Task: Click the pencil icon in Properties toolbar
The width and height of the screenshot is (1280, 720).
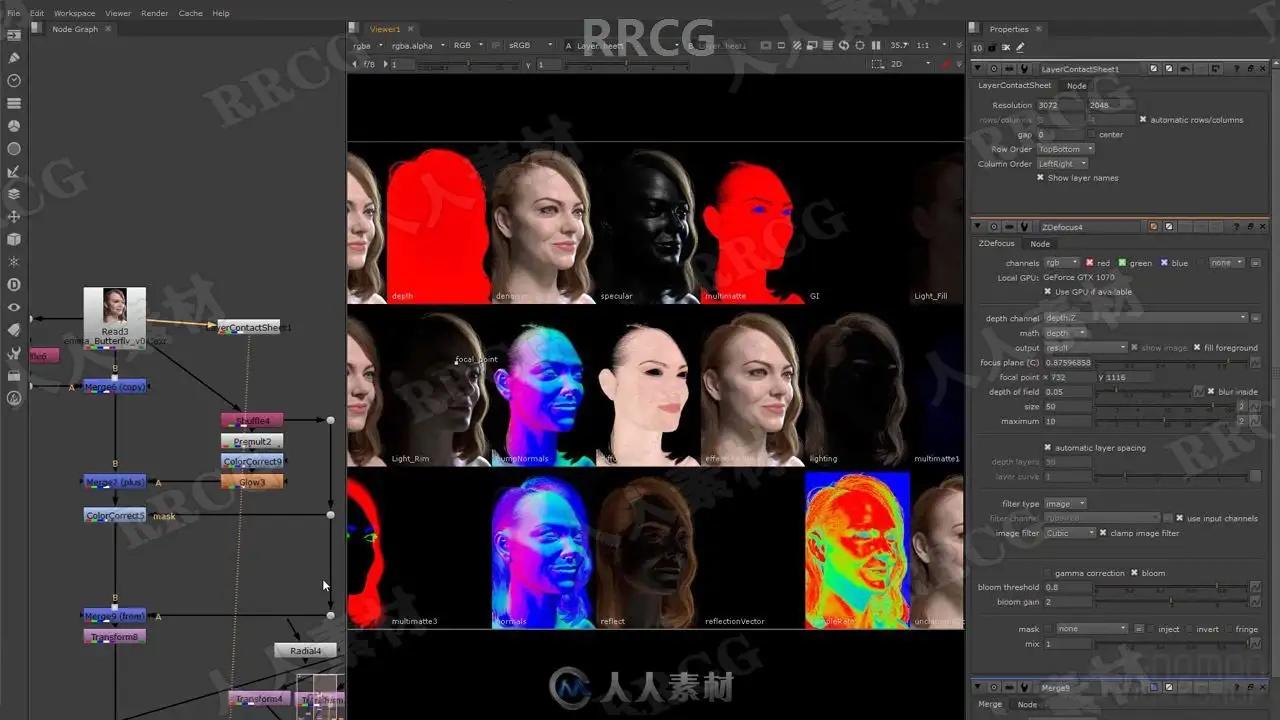Action: pos(1020,47)
